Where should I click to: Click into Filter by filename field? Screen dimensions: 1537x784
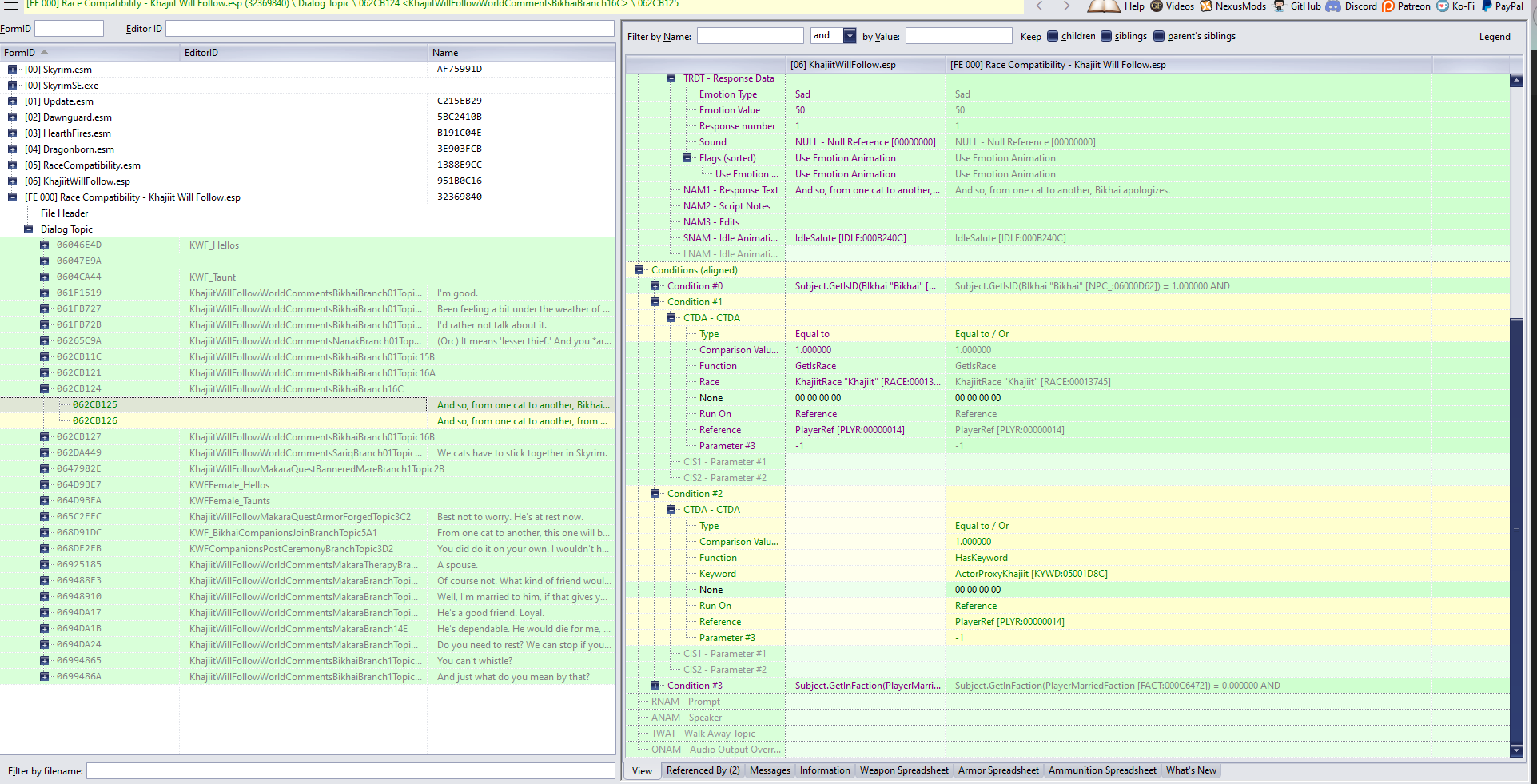[x=350, y=771]
